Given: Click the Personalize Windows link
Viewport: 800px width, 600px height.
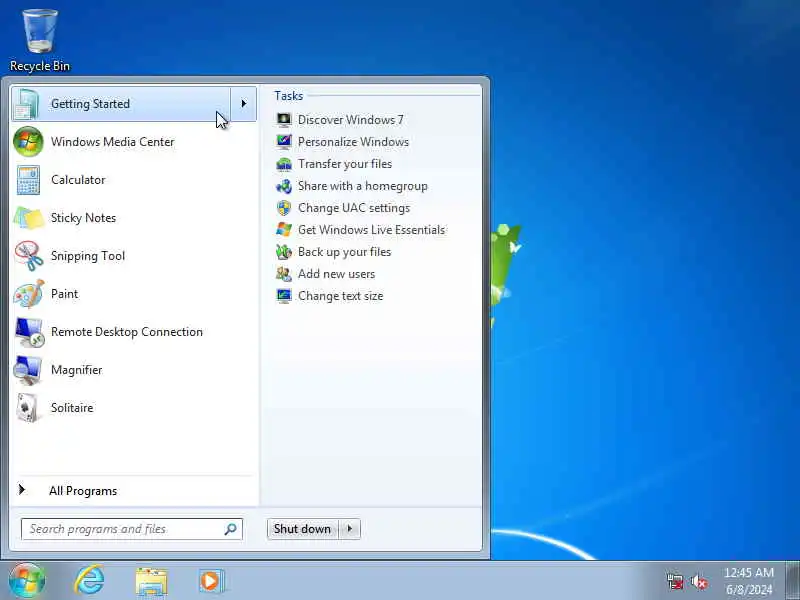Looking at the screenshot, I should click(353, 142).
